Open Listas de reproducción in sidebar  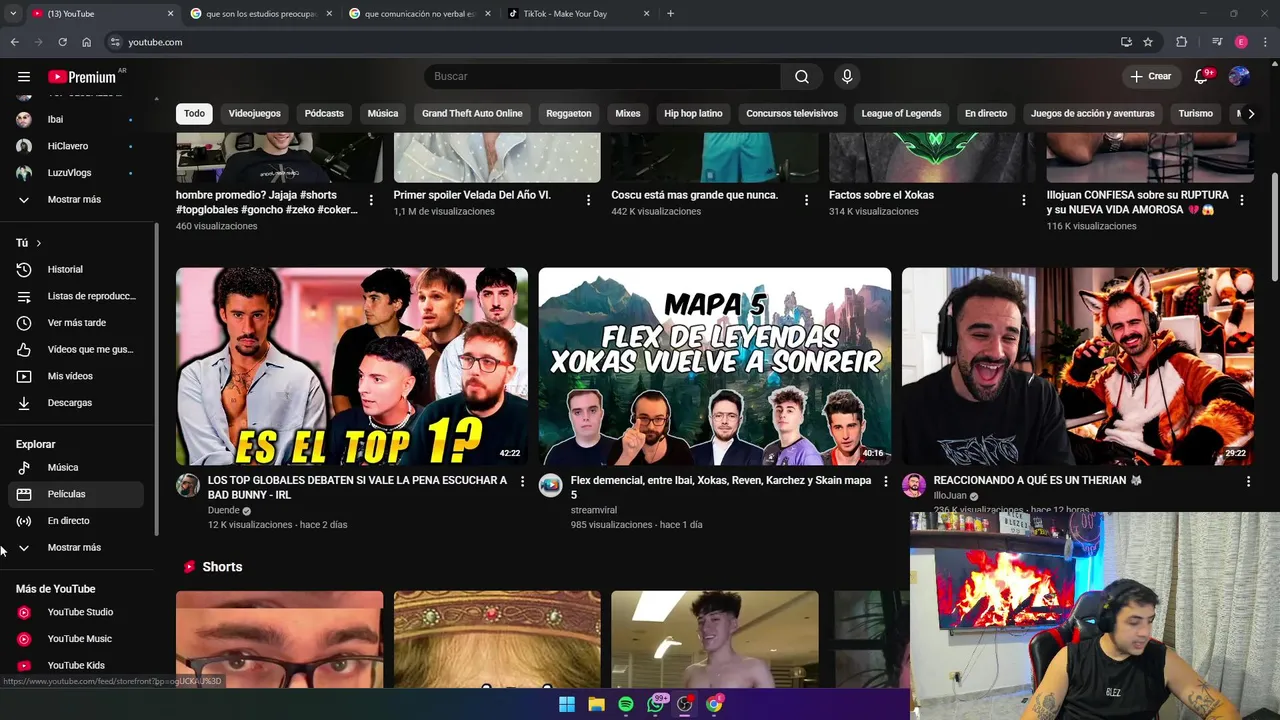pyautogui.click(x=76, y=296)
